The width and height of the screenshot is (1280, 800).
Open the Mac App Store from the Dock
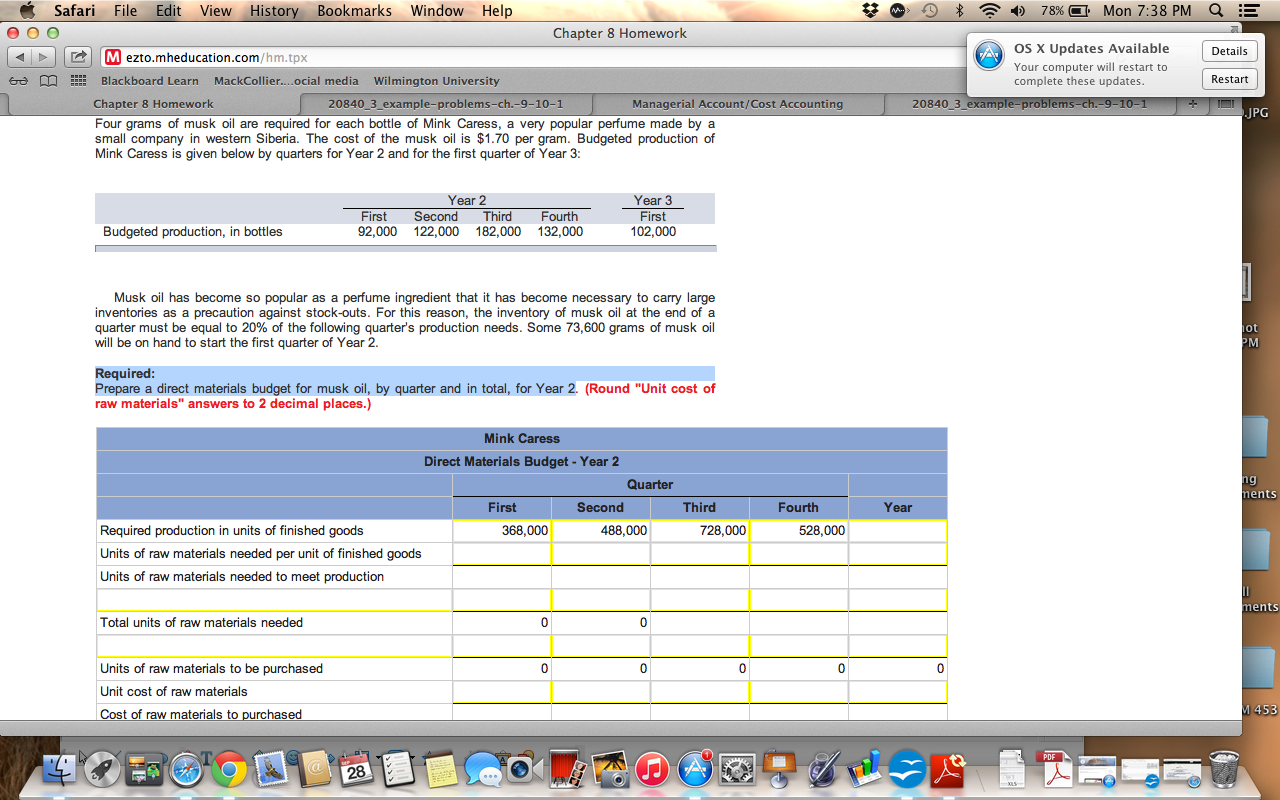694,770
